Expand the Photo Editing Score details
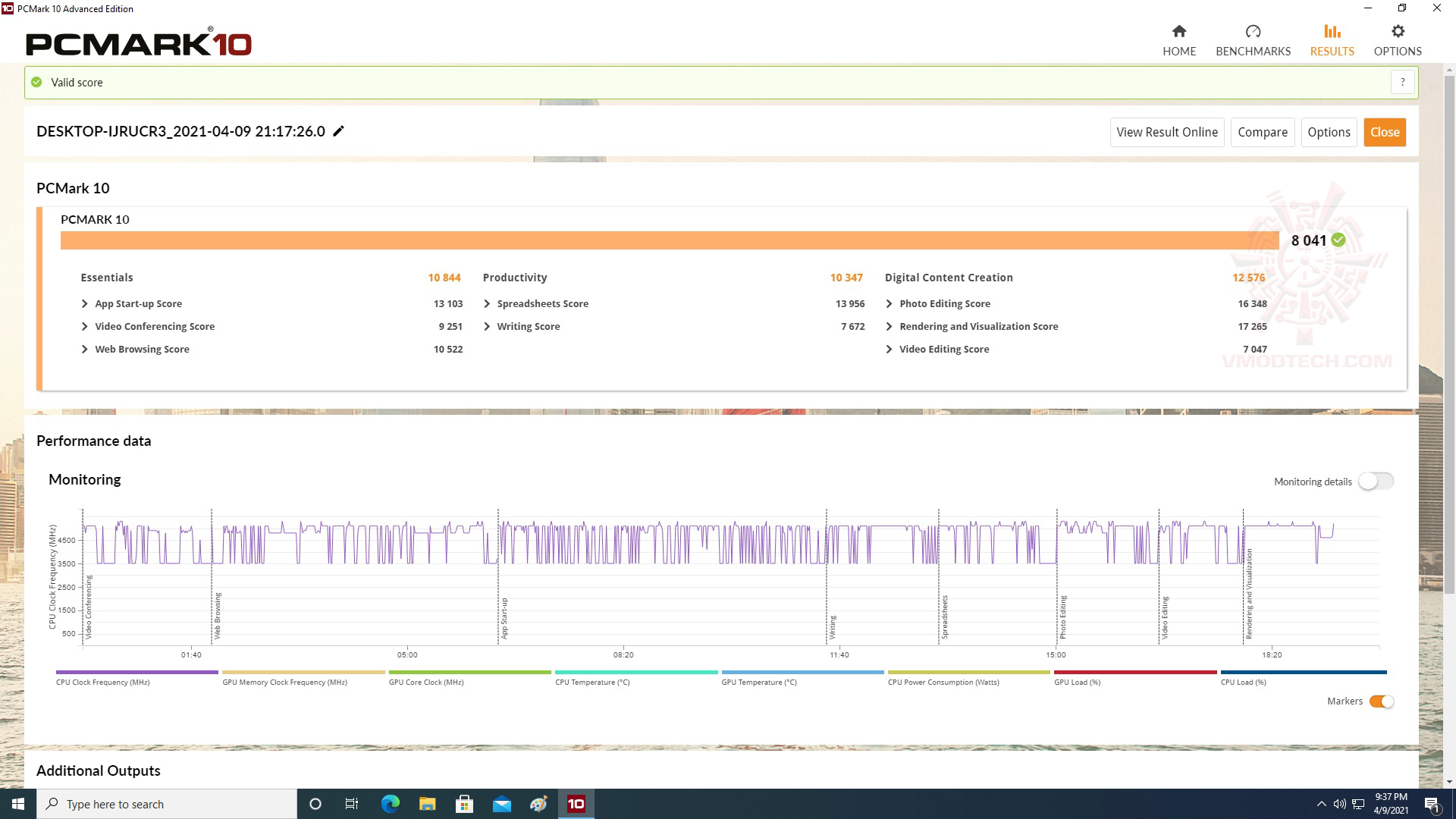This screenshot has height=819, width=1456. pos(890,303)
